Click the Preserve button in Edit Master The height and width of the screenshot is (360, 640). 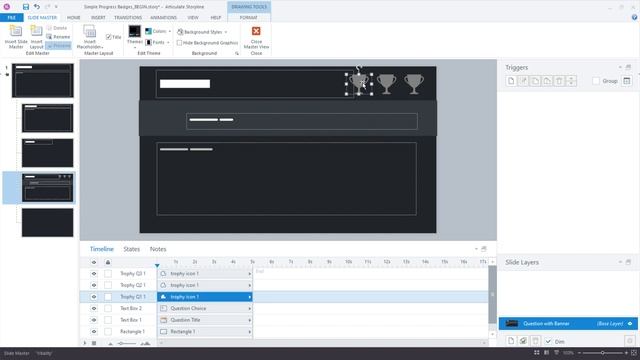tap(58, 45)
